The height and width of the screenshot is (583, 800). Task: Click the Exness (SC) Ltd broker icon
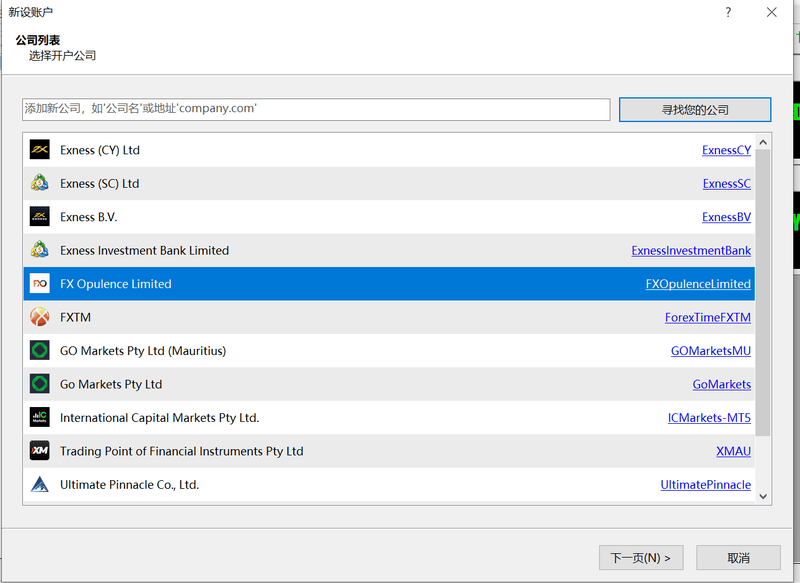point(39,183)
